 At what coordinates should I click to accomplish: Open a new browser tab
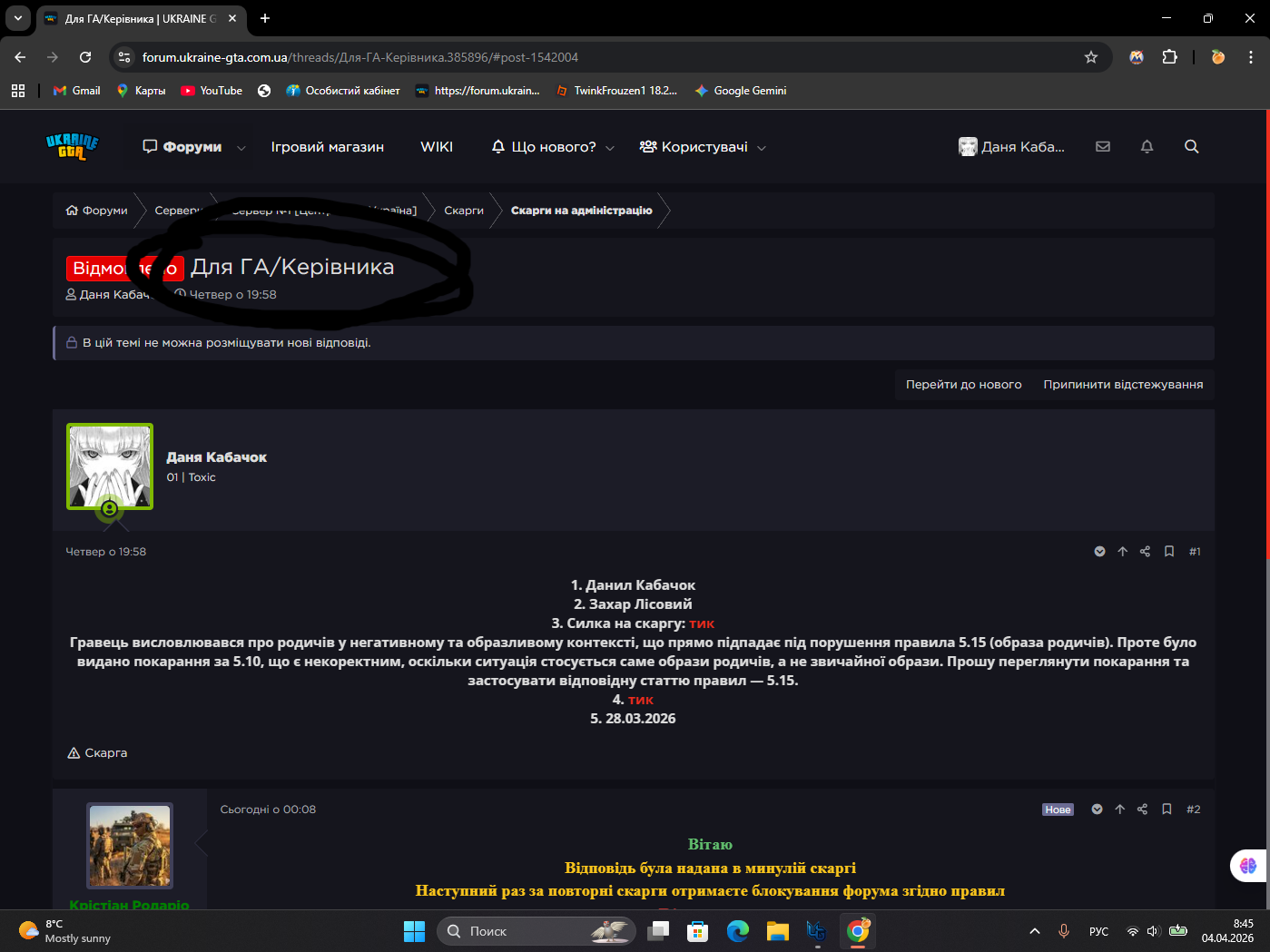pos(265,18)
